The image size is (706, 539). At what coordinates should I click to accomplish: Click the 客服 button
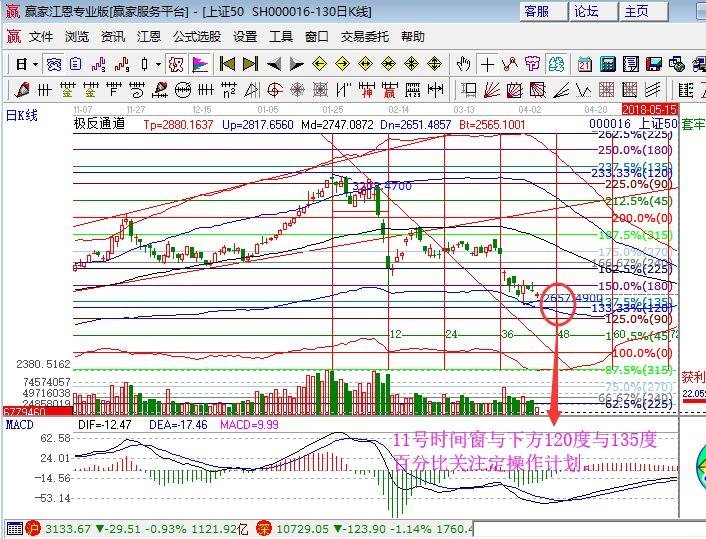(543, 11)
